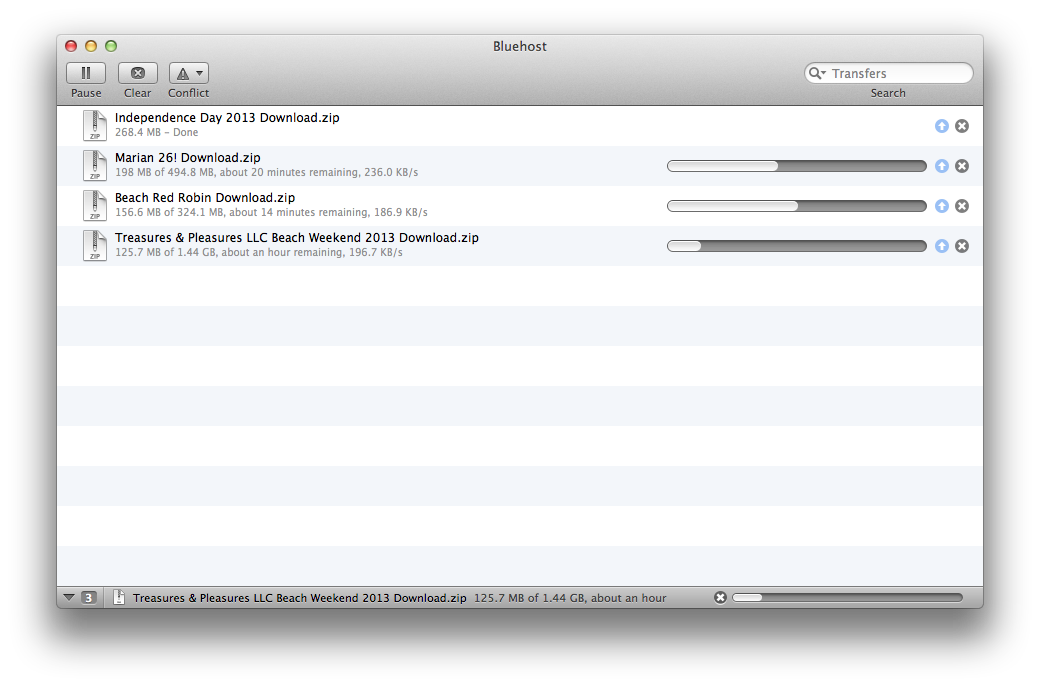Select the Marian 26! Download.zip file name

click(x=188, y=158)
